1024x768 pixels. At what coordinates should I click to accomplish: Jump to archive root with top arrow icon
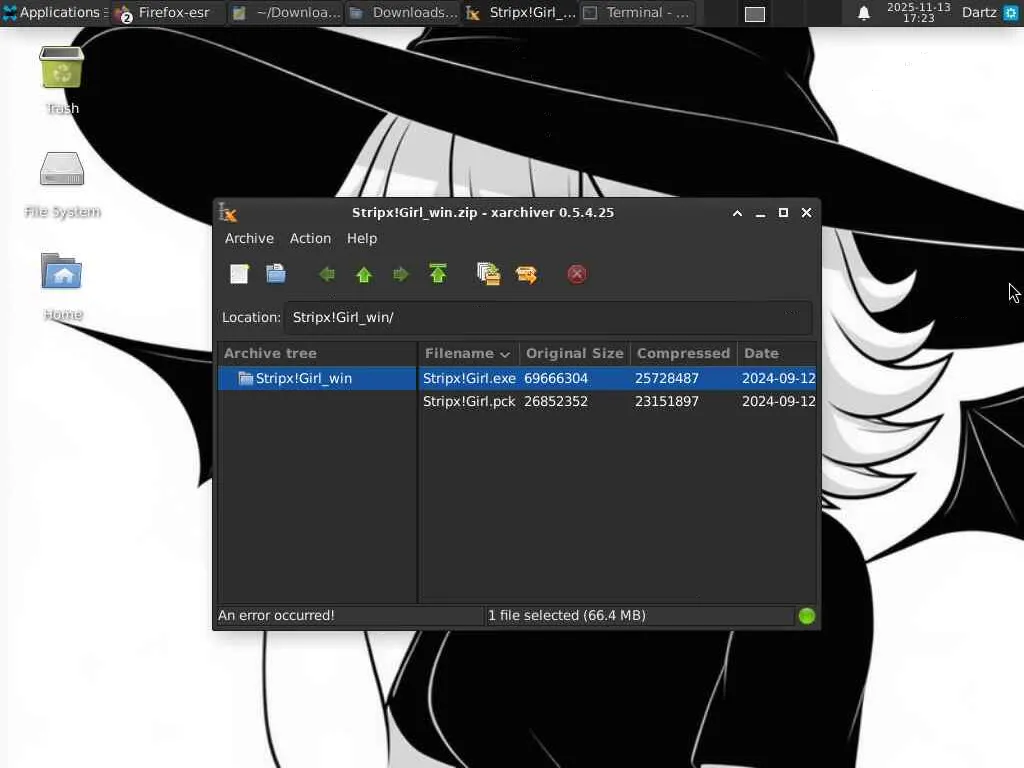pos(438,274)
